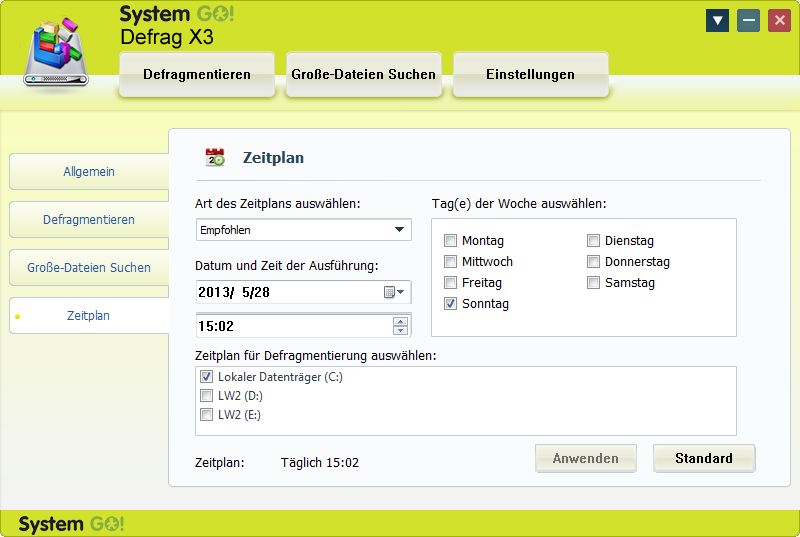Image resolution: width=800 pixels, height=537 pixels.
Task: Select Große-Dateien Suchen in the sidebar
Action: (x=89, y=267)
